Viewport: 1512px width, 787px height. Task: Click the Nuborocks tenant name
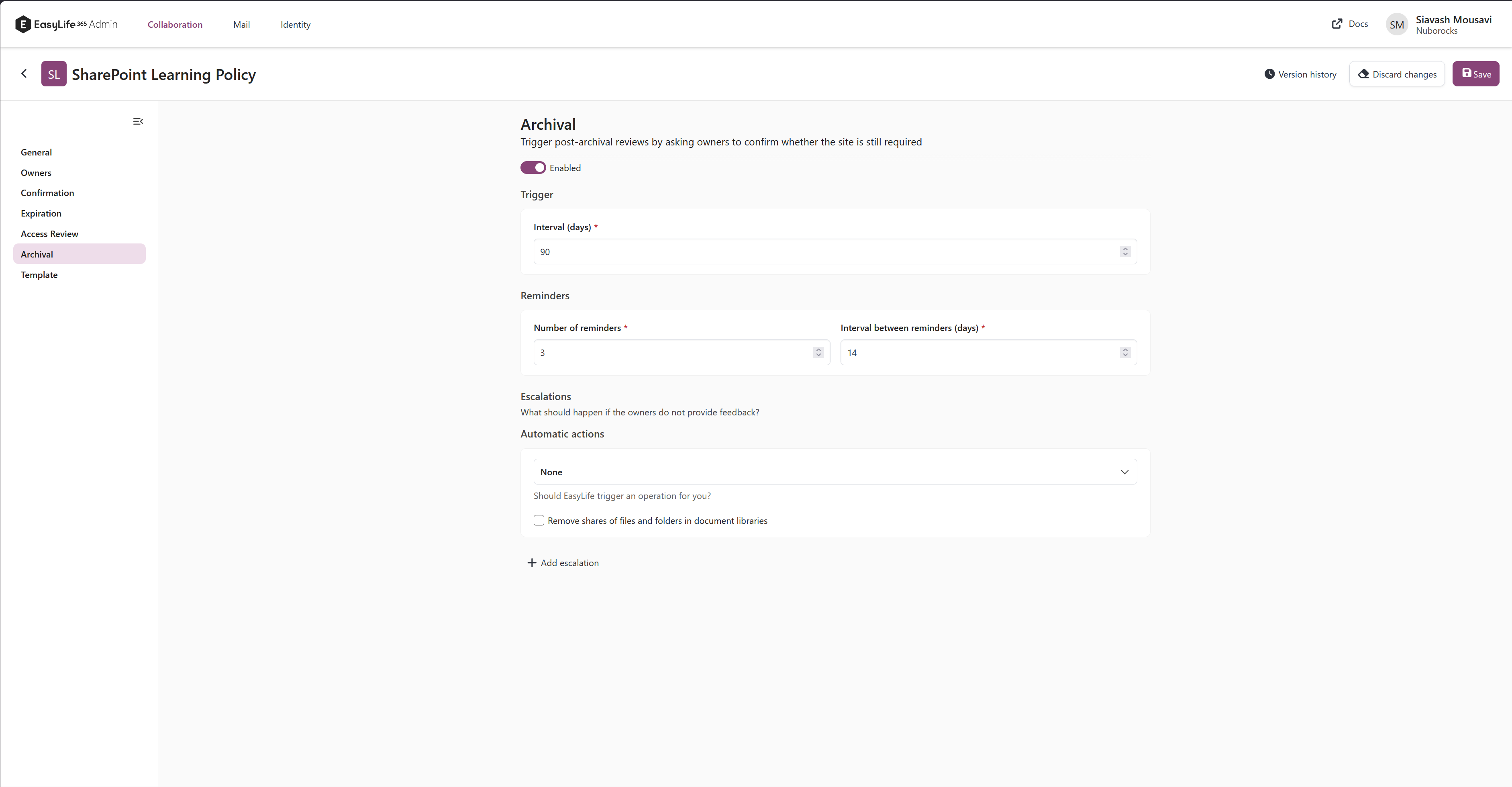1436,31
